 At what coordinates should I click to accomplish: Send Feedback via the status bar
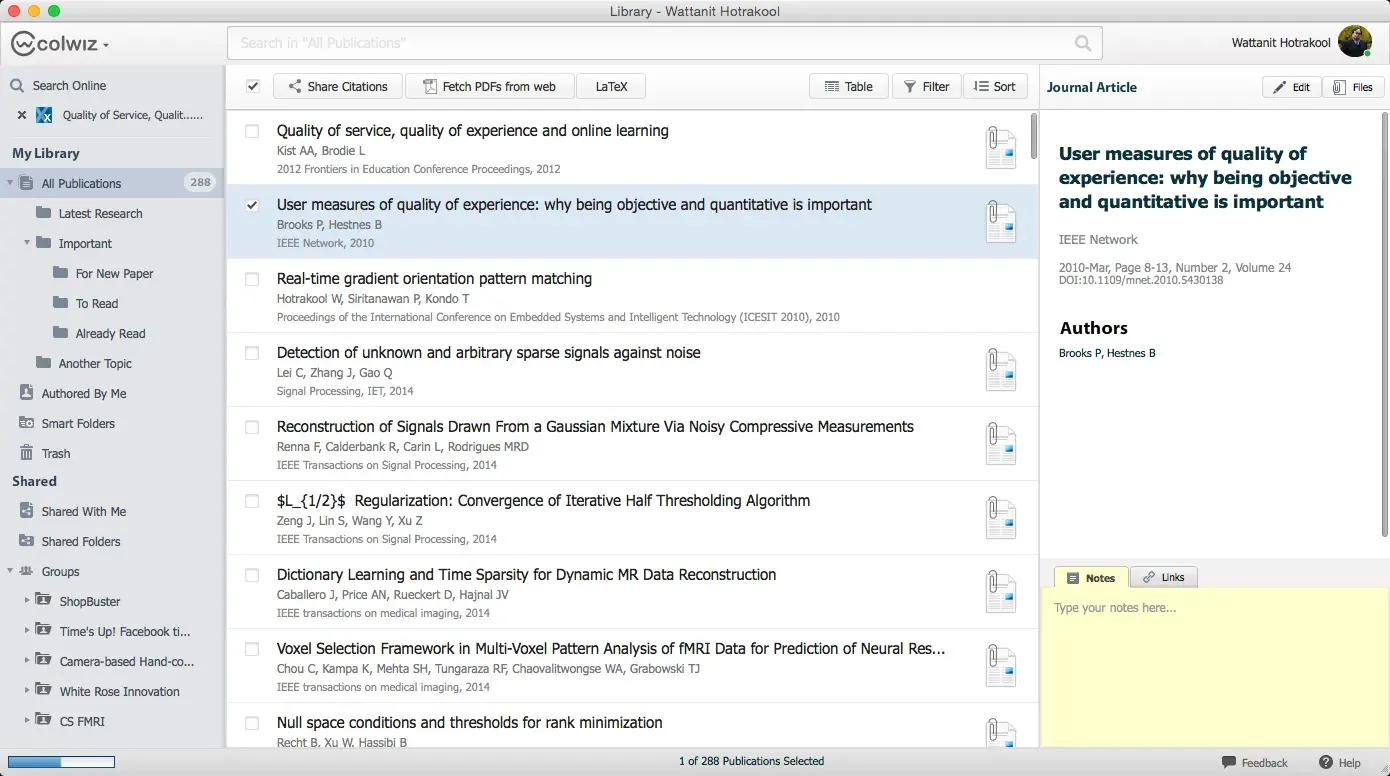pos(1255,762)
